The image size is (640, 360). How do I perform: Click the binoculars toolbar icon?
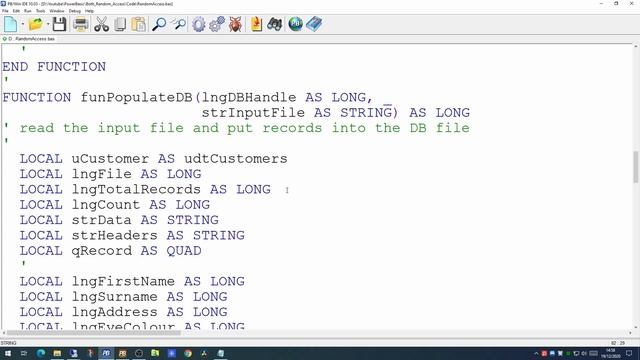(274, 24)
